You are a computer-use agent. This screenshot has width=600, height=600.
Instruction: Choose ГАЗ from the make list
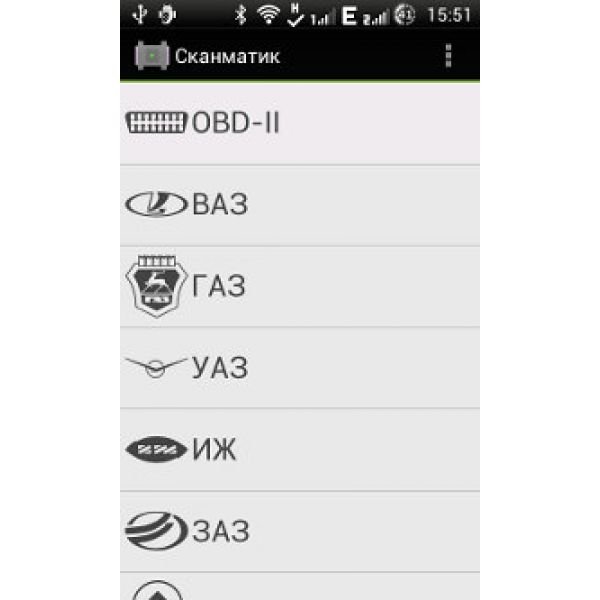pyautogui.click(x=300, y=287)
